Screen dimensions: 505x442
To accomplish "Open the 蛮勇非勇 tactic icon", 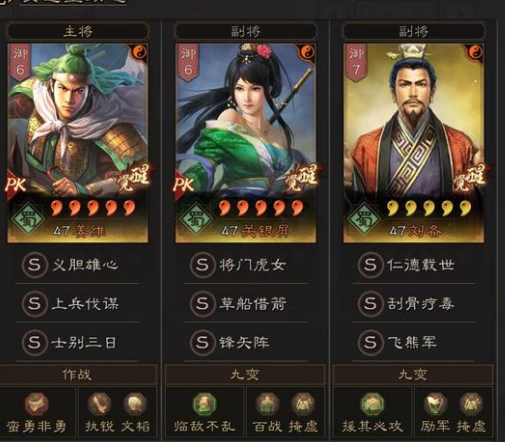I will (x=37, y=404).
